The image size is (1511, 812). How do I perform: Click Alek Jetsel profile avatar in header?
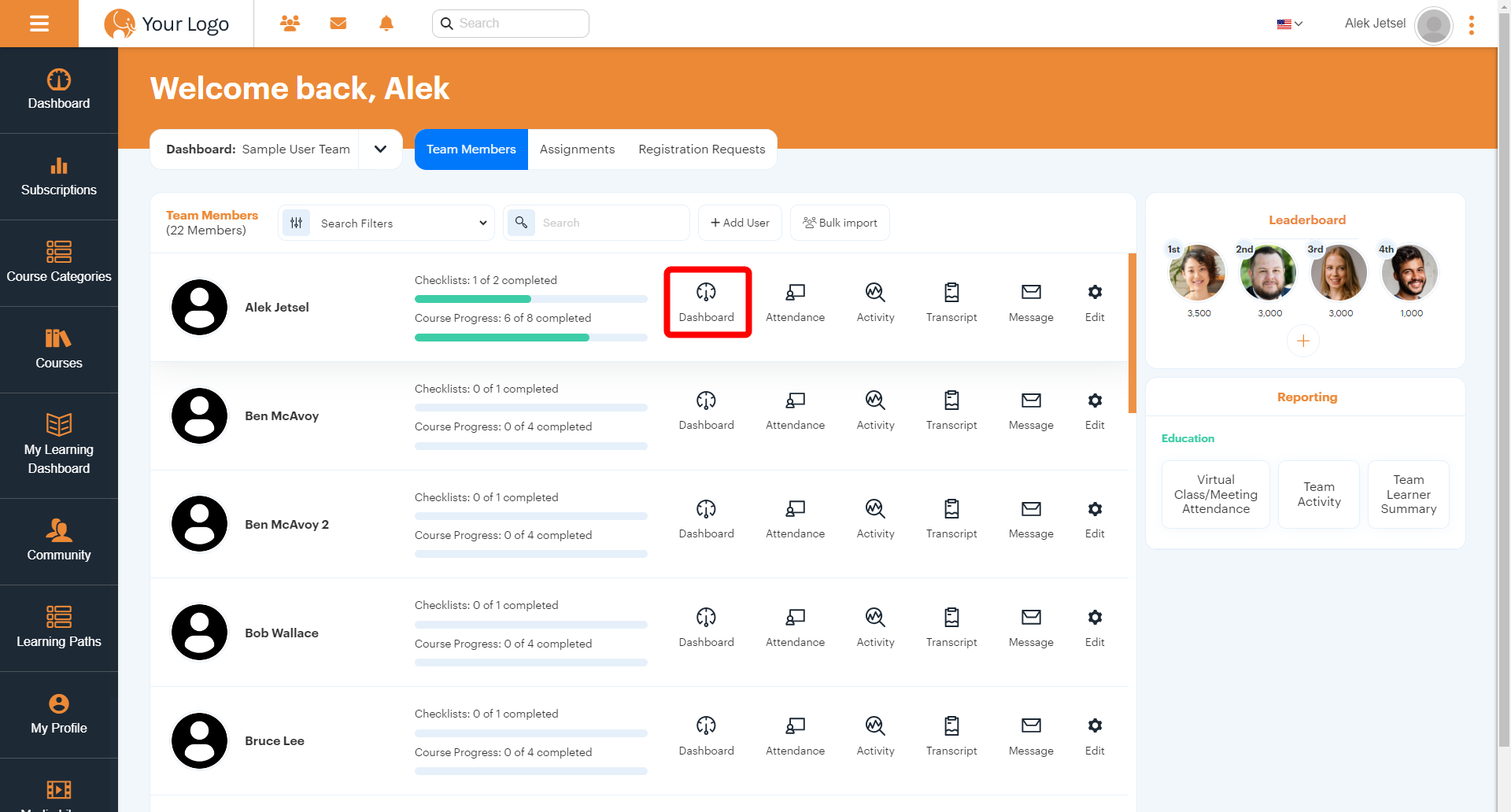coord(1433,25)
